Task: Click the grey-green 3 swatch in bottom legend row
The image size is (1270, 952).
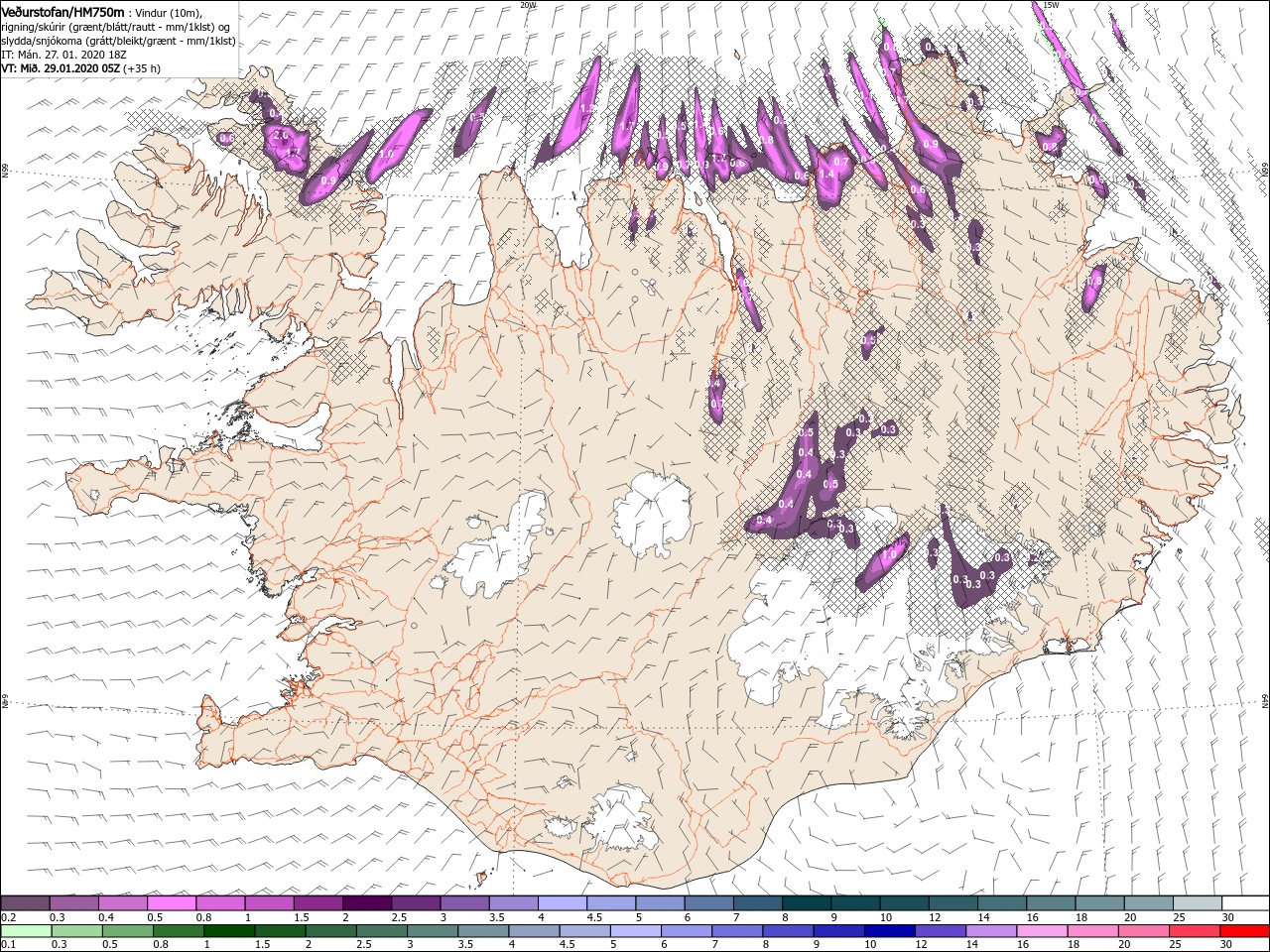Action: (x=433, y=931)
